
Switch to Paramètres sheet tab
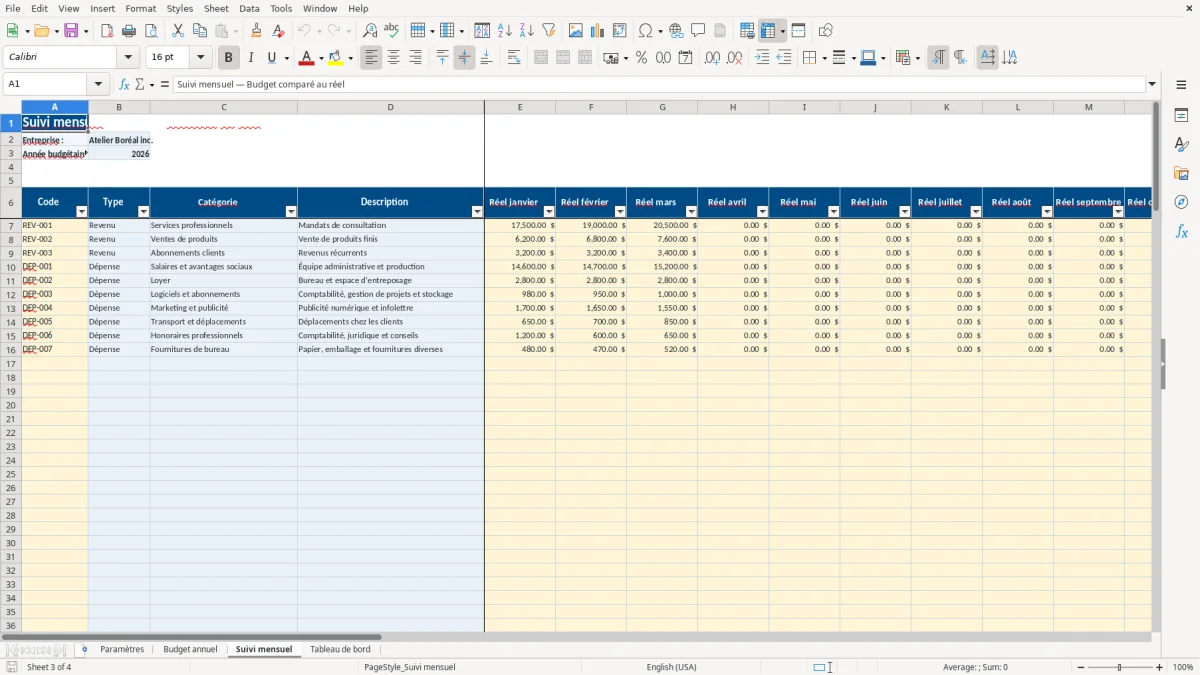(122, 649)
